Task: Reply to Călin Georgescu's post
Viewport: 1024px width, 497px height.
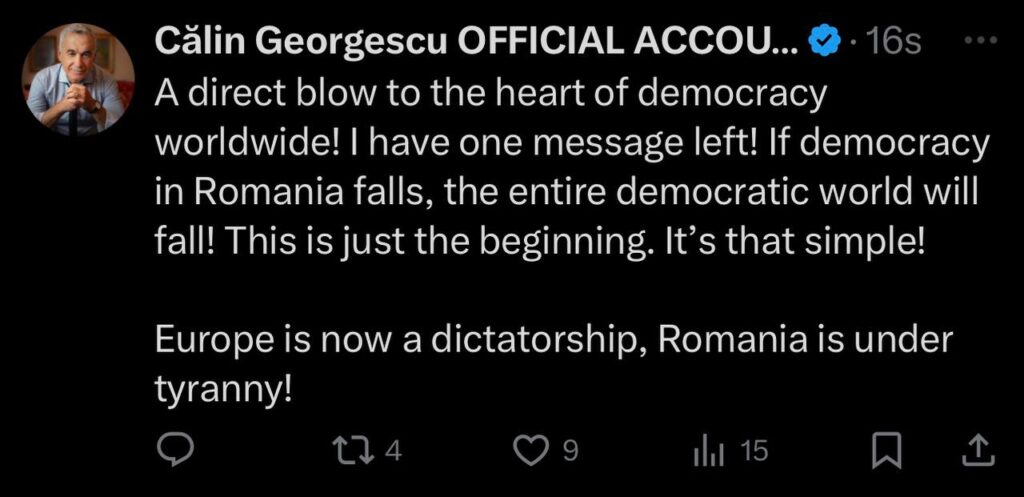Action: [x=177, y=451]
